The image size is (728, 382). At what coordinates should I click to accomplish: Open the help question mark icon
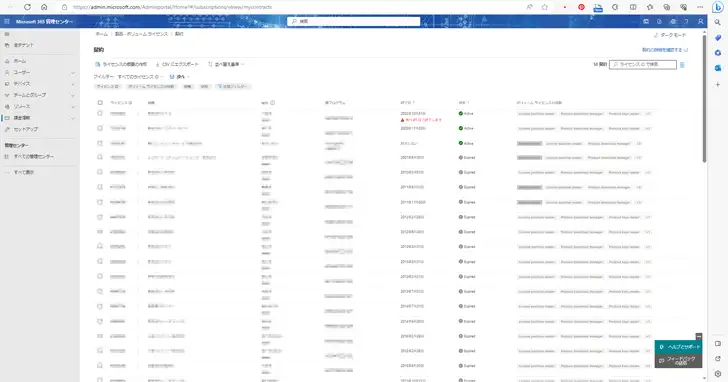click(686, 21)
